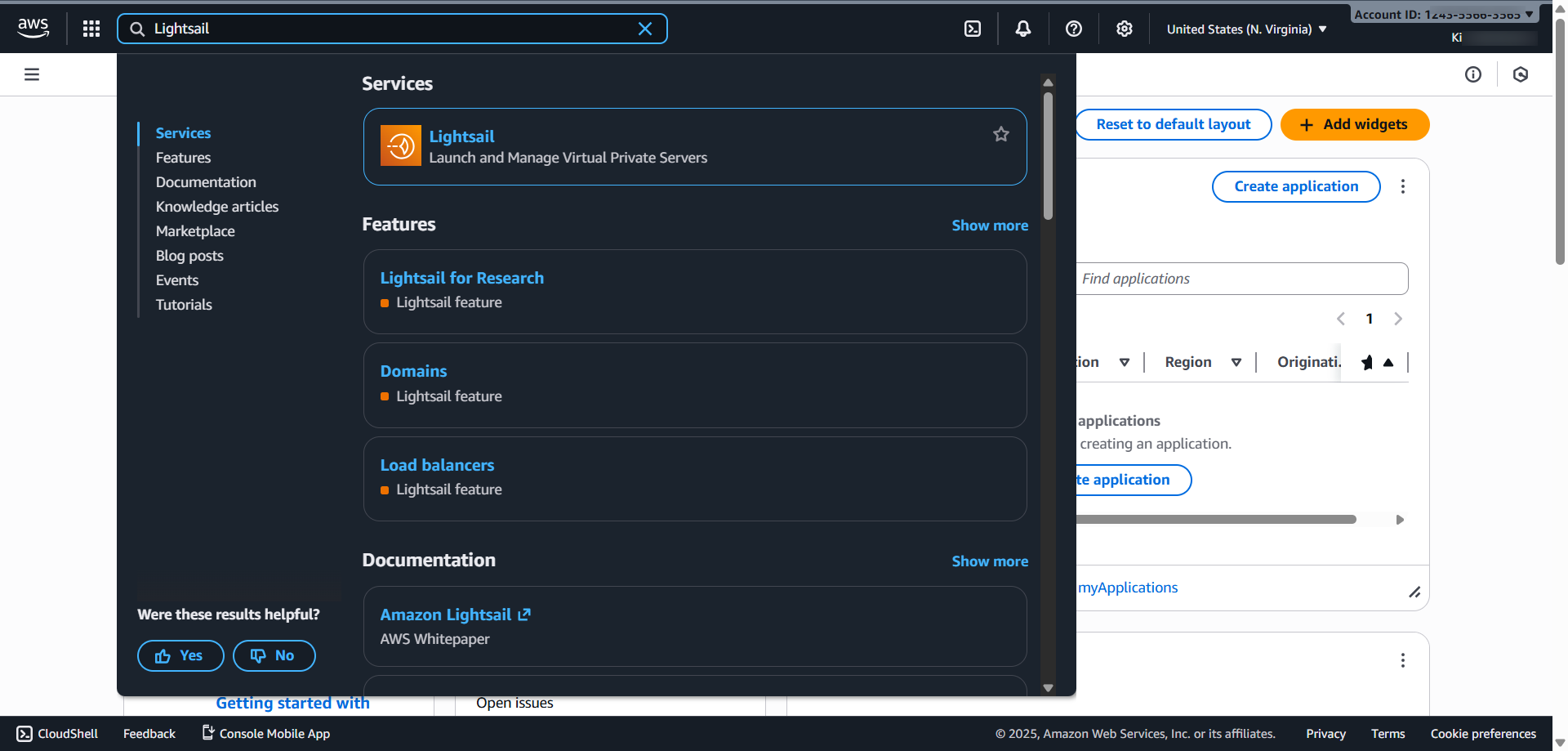Launch CloudShell from the top bar icon

[x=973, y=29]
